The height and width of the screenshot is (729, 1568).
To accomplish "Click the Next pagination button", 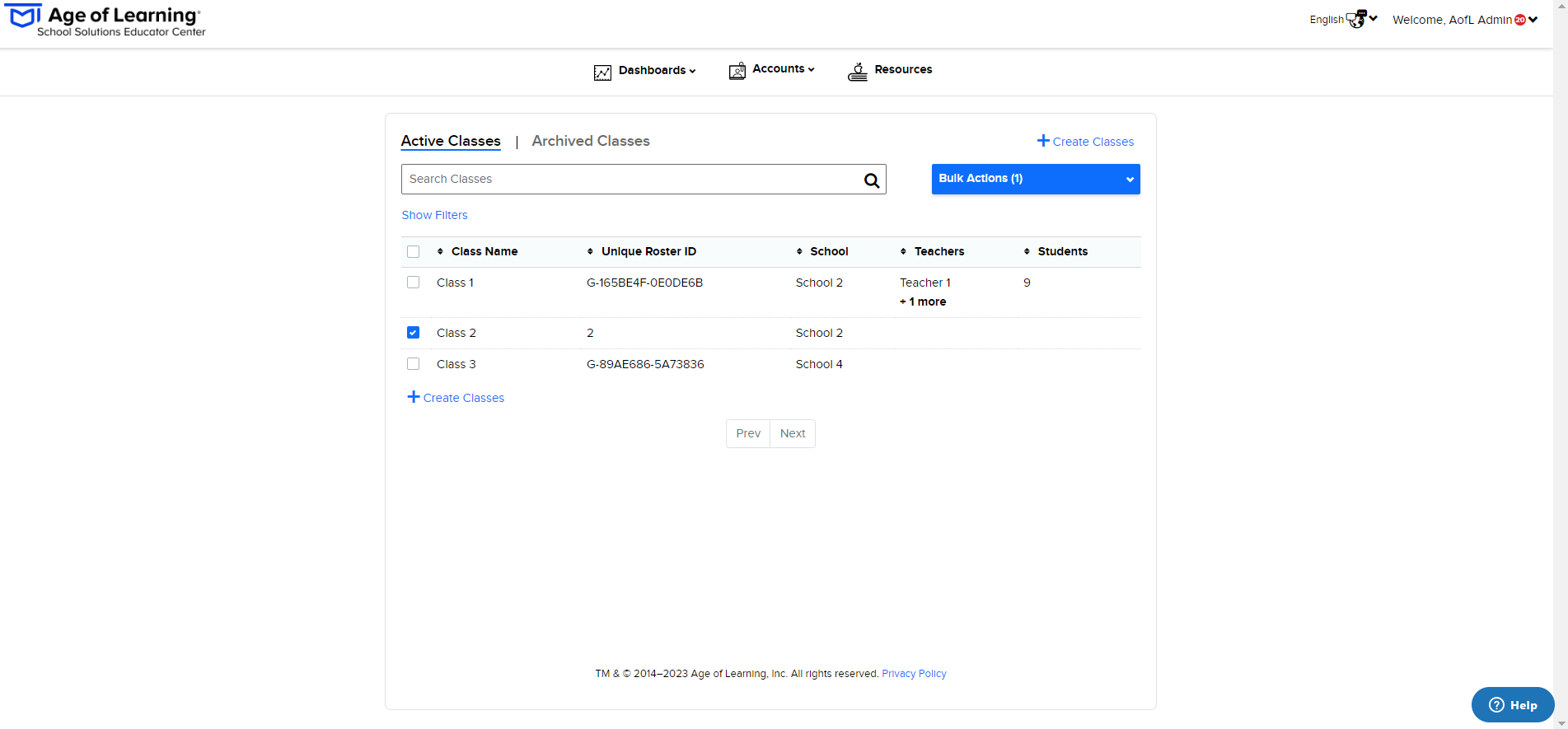I will pos(793,433).
